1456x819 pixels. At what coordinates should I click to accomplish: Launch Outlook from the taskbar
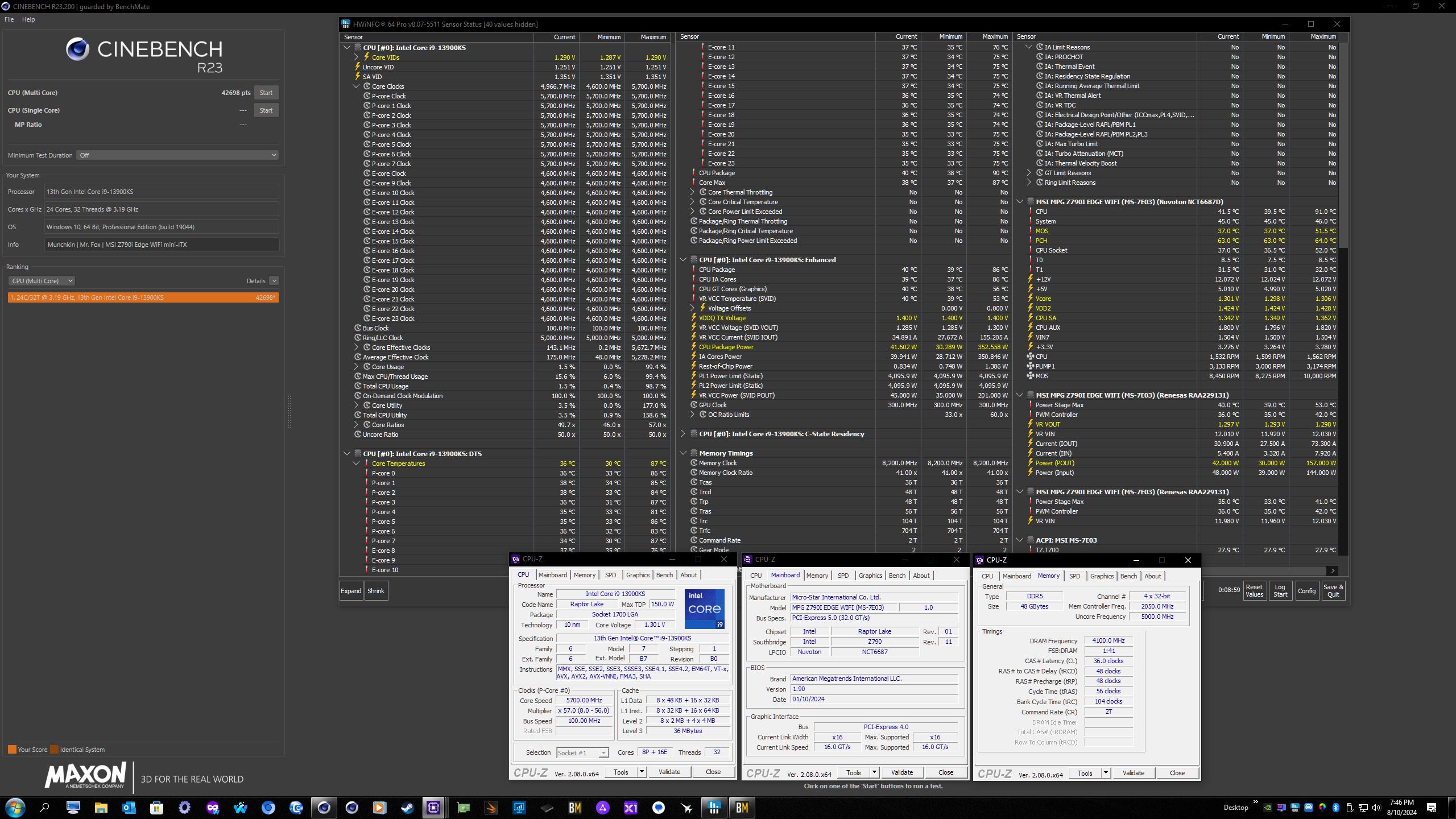click(x=129, y=808)
